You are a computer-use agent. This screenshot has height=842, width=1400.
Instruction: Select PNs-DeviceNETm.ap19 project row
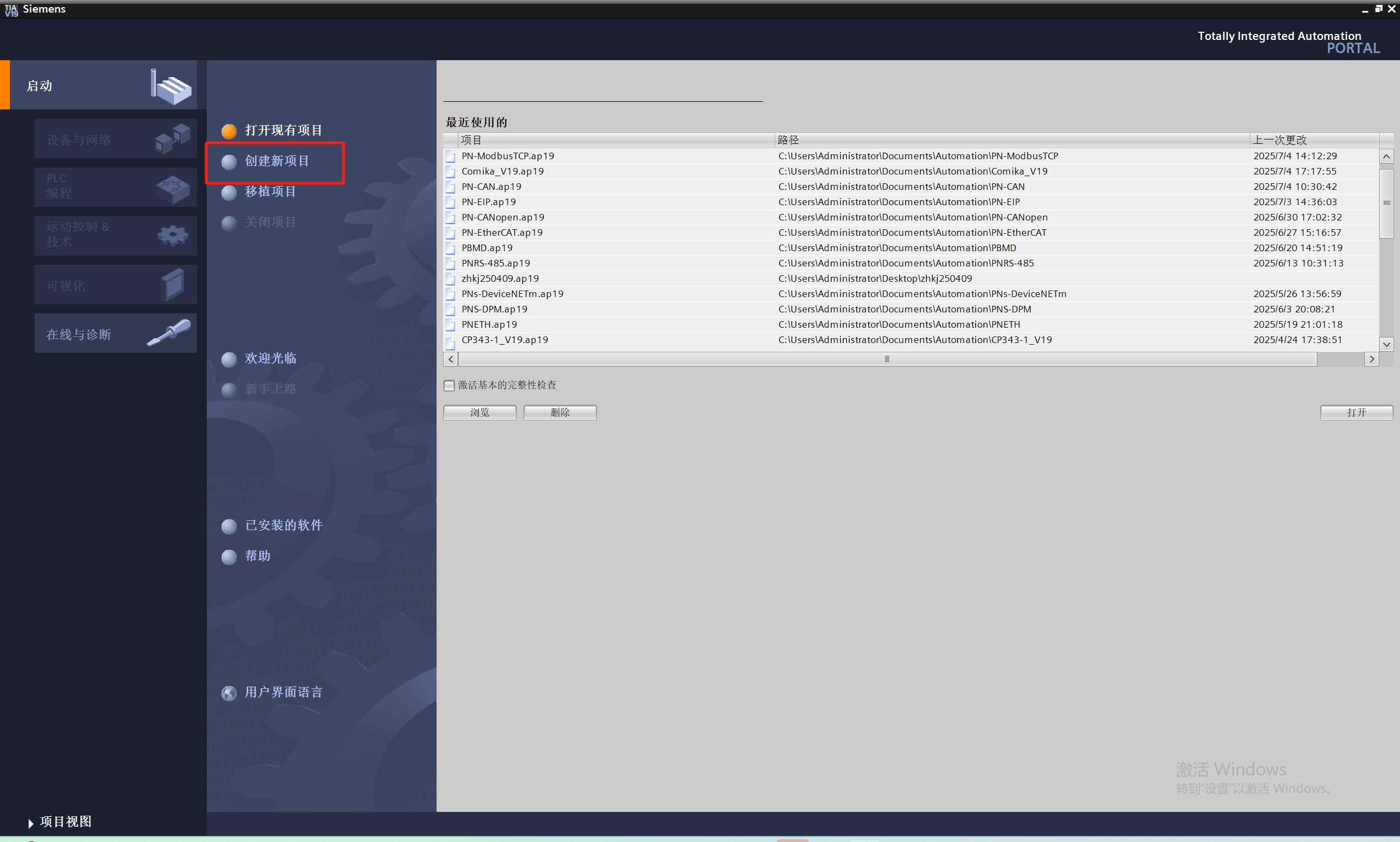click(911, 294)
